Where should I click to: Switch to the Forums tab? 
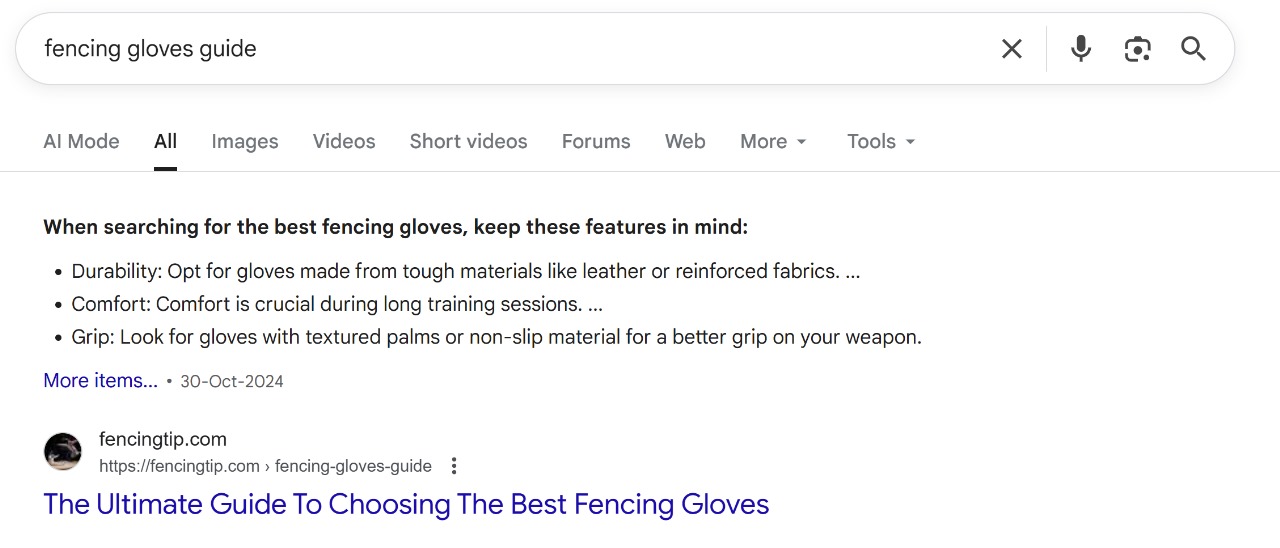[x=596, y=142]
